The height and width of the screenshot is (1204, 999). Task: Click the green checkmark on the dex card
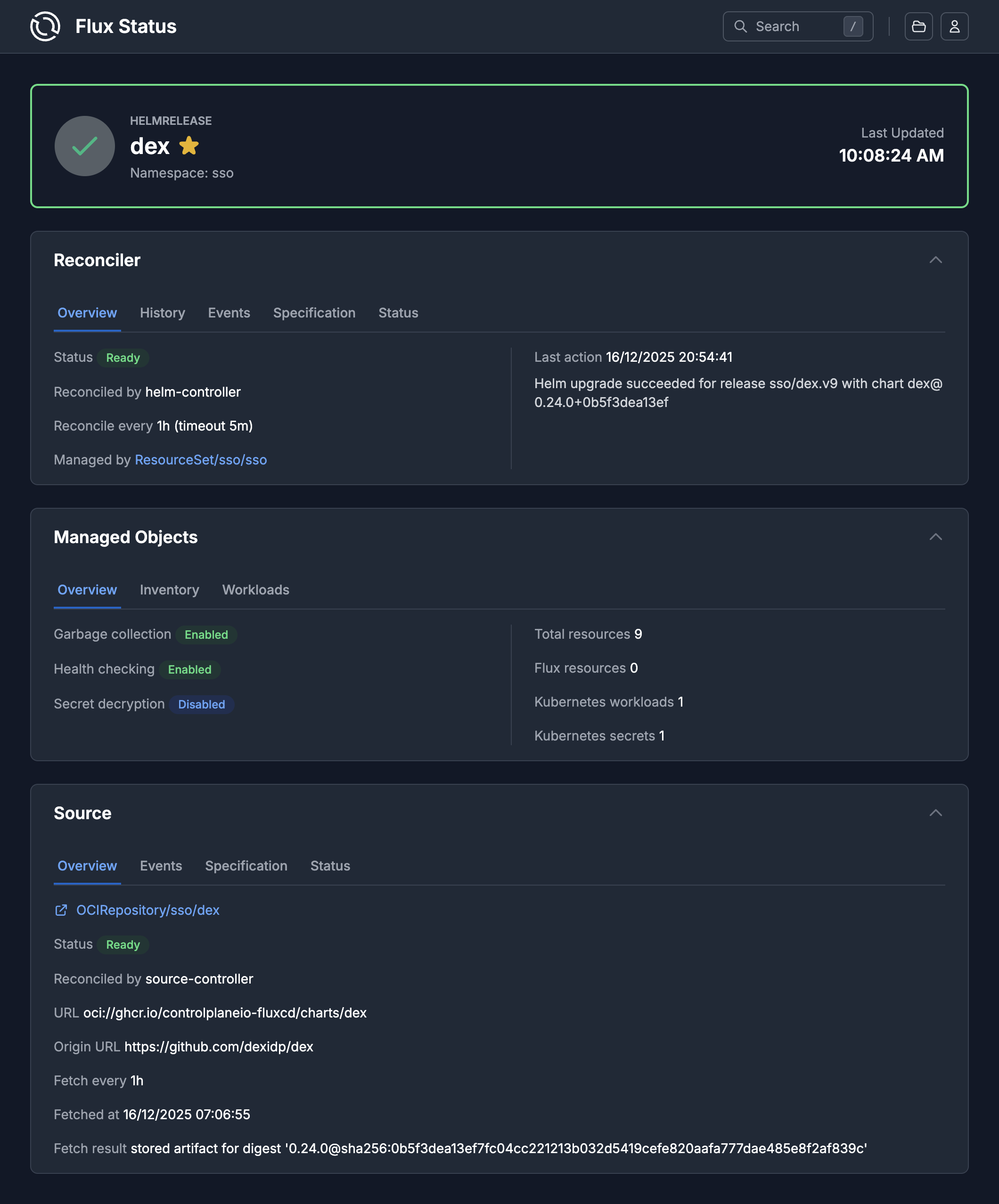[x=84, y=146]
